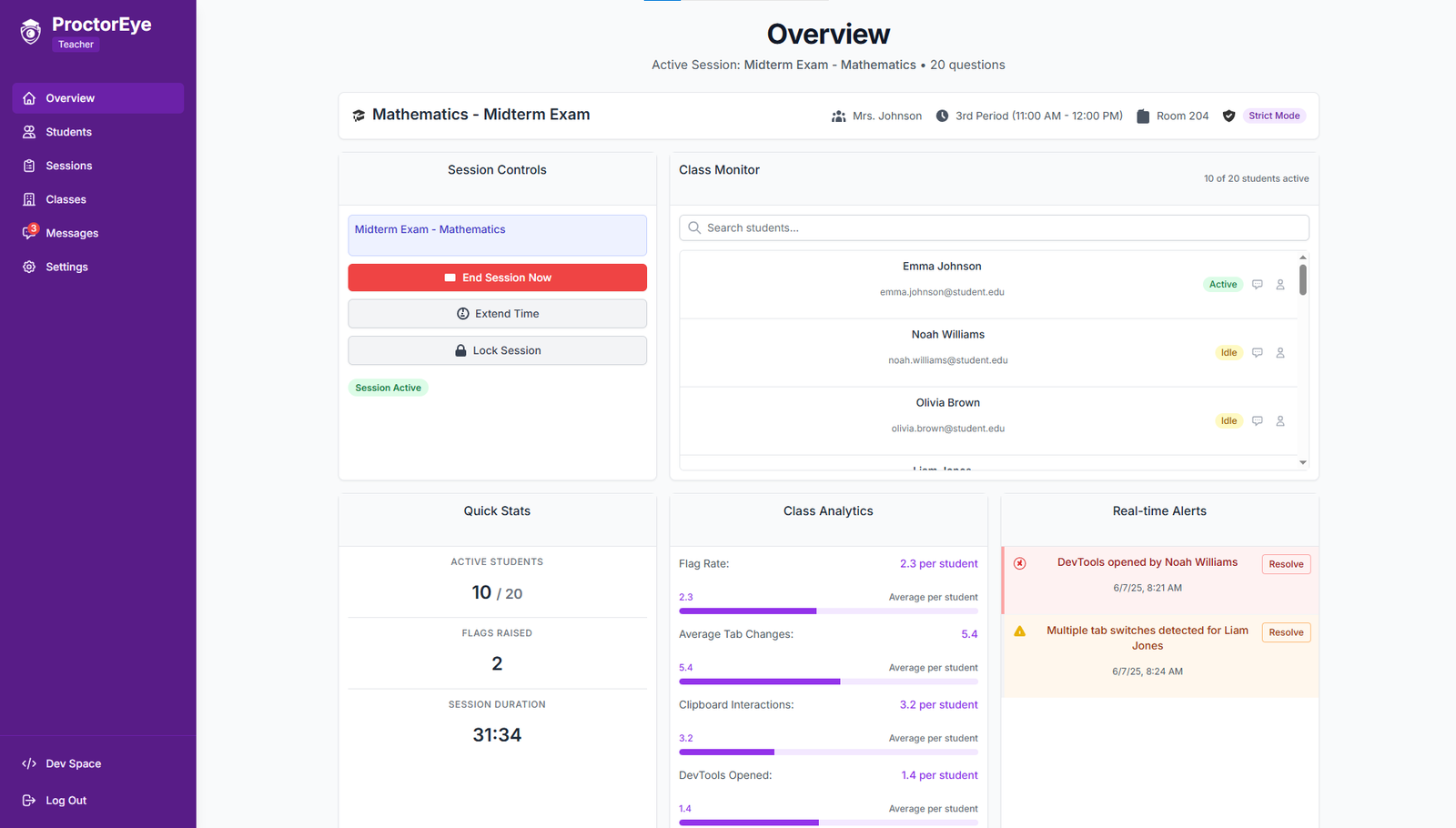1456x828 pixels.
Task: Open chat with Emma Johnson
Action: click(x=1258, y=284)
